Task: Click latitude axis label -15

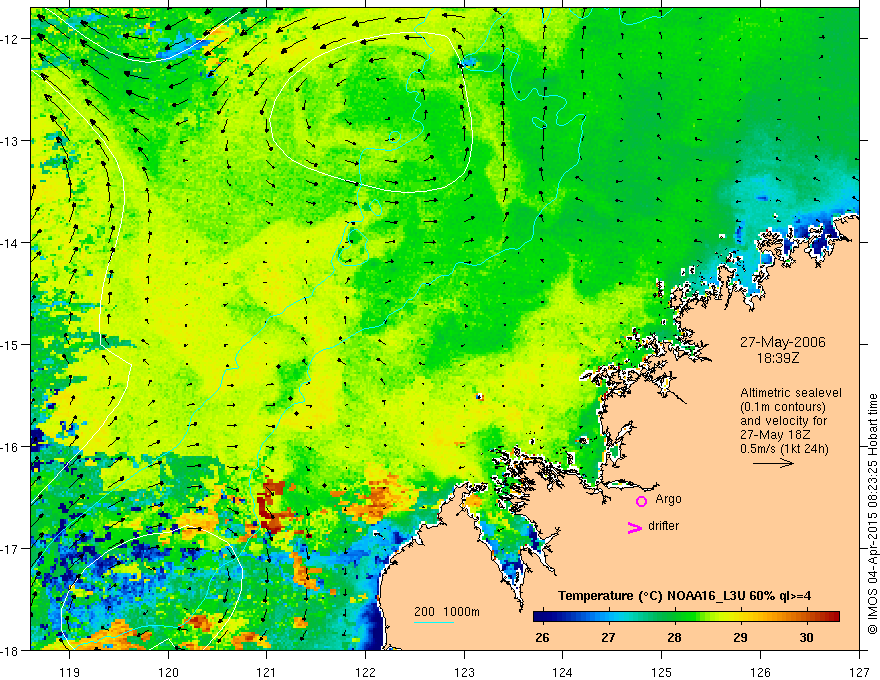Action: pyautogui.click(x=10, y=345)
